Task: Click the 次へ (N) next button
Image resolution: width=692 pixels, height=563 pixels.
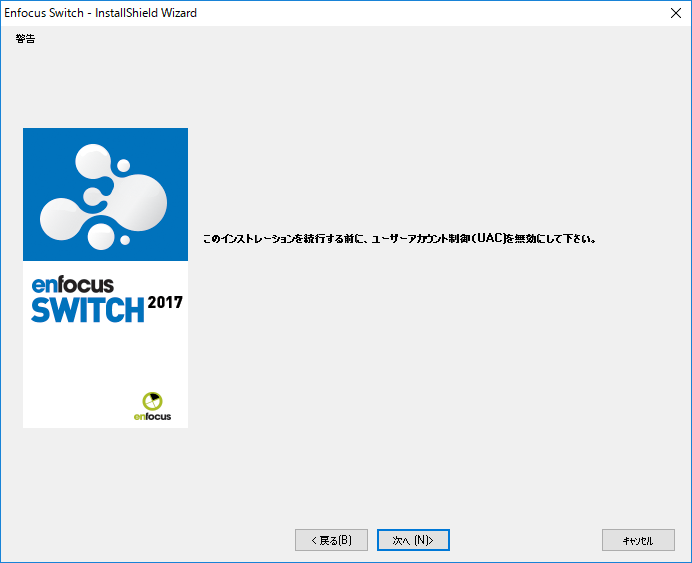Action: coord(413,540)
